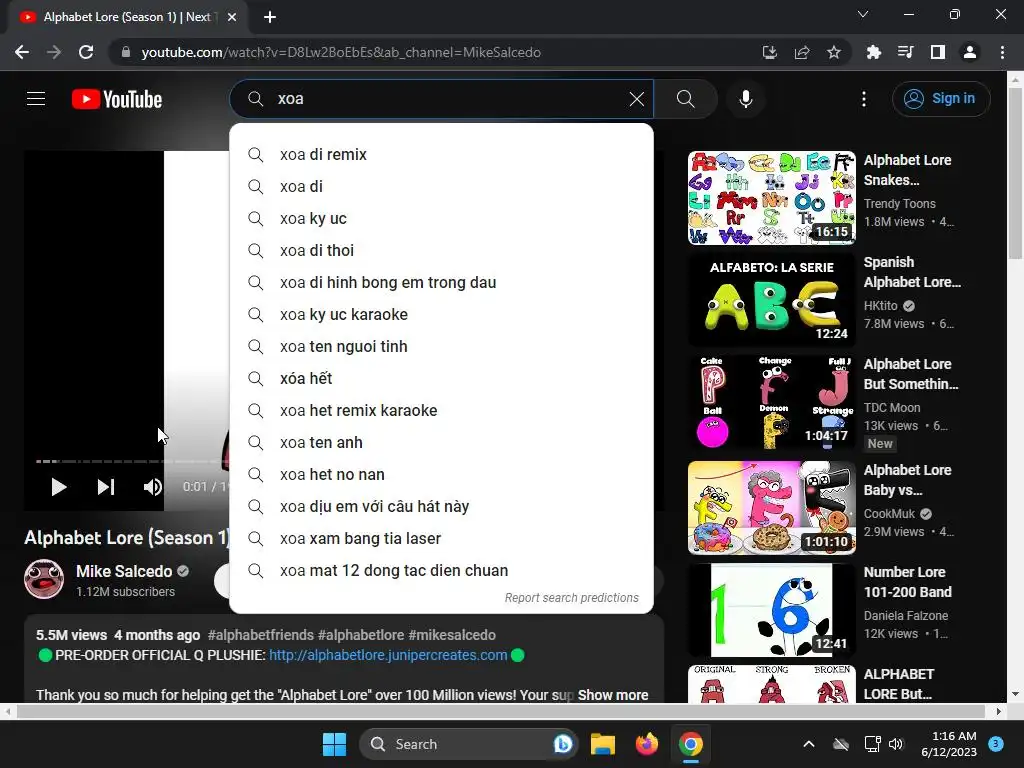Viewport: 1024px width, 768px height.
Task: Open Chrome profile icon
Action: click(970, 52)
